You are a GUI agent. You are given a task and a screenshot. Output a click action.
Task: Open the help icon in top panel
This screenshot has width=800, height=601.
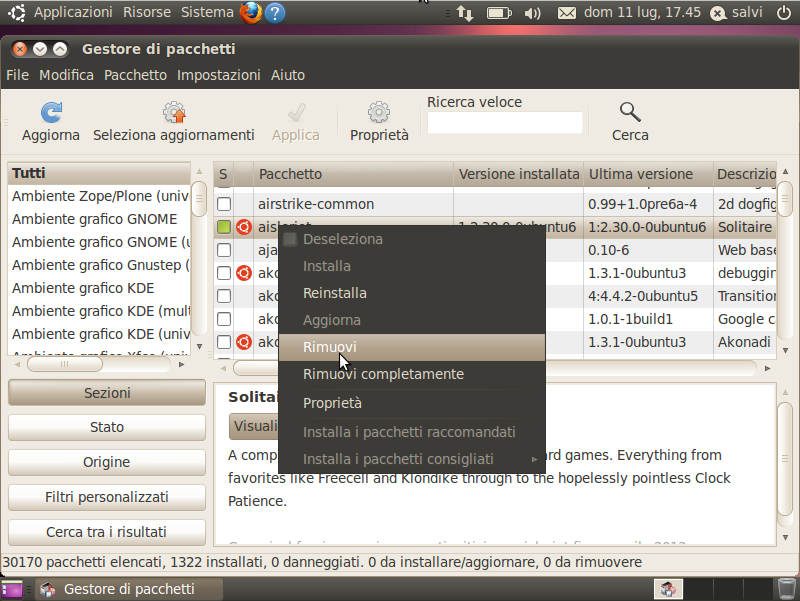275,13
